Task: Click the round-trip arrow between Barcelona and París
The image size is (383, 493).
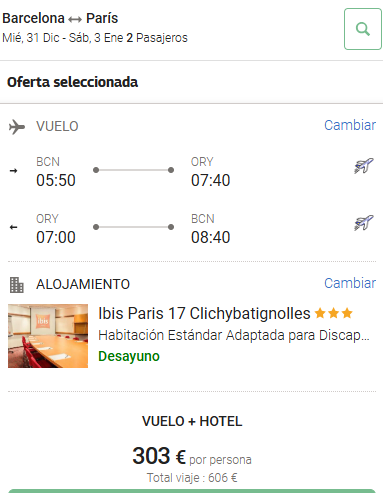Action: [75, 19]
